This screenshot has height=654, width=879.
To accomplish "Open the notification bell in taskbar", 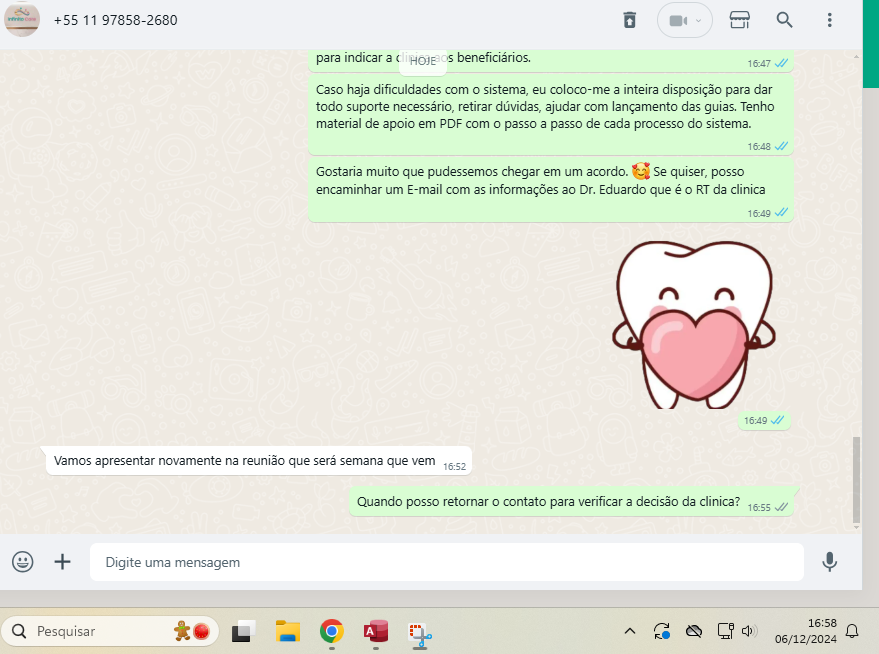I will [x=852, y=631].
